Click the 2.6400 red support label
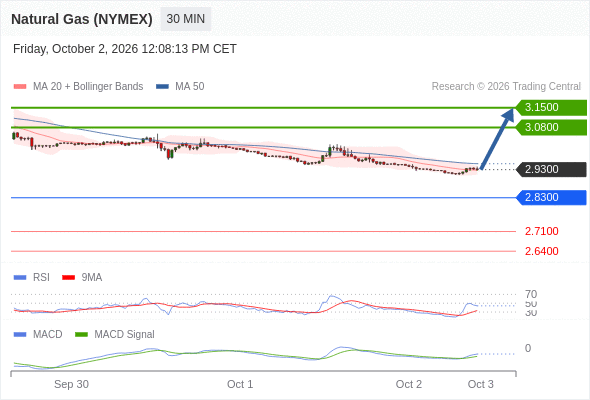The height and width of the screenshot is (400, 590). [541, 251]
